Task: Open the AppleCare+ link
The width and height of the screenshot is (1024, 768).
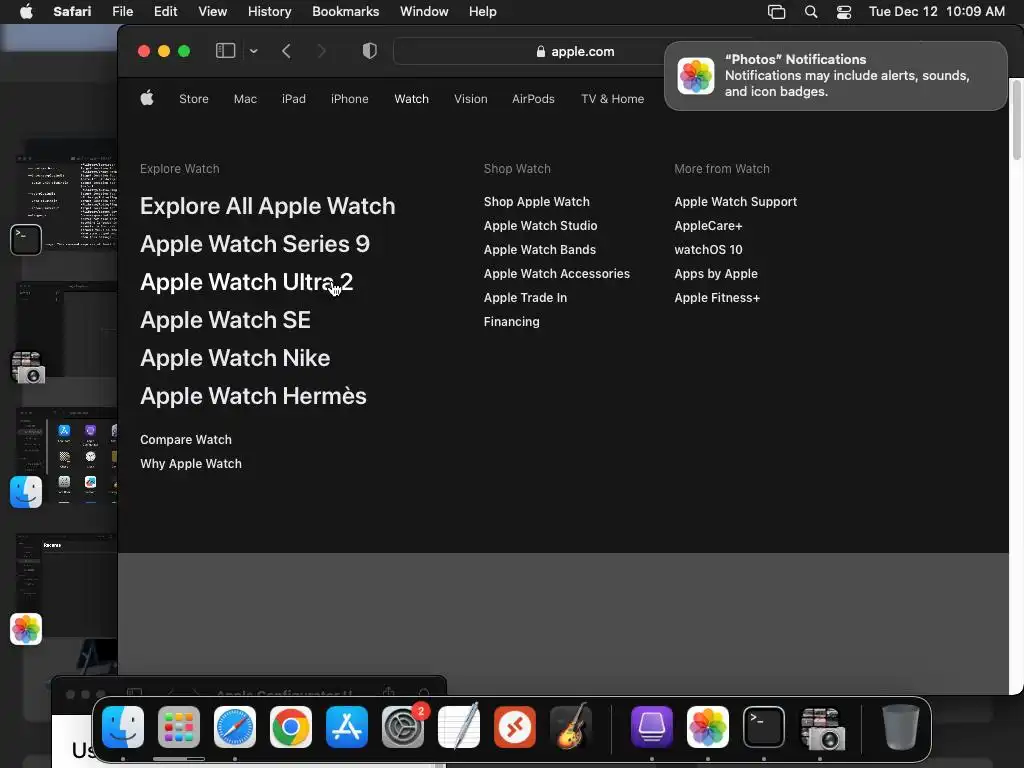Action: pyautogui.click(x=709, y=226)
